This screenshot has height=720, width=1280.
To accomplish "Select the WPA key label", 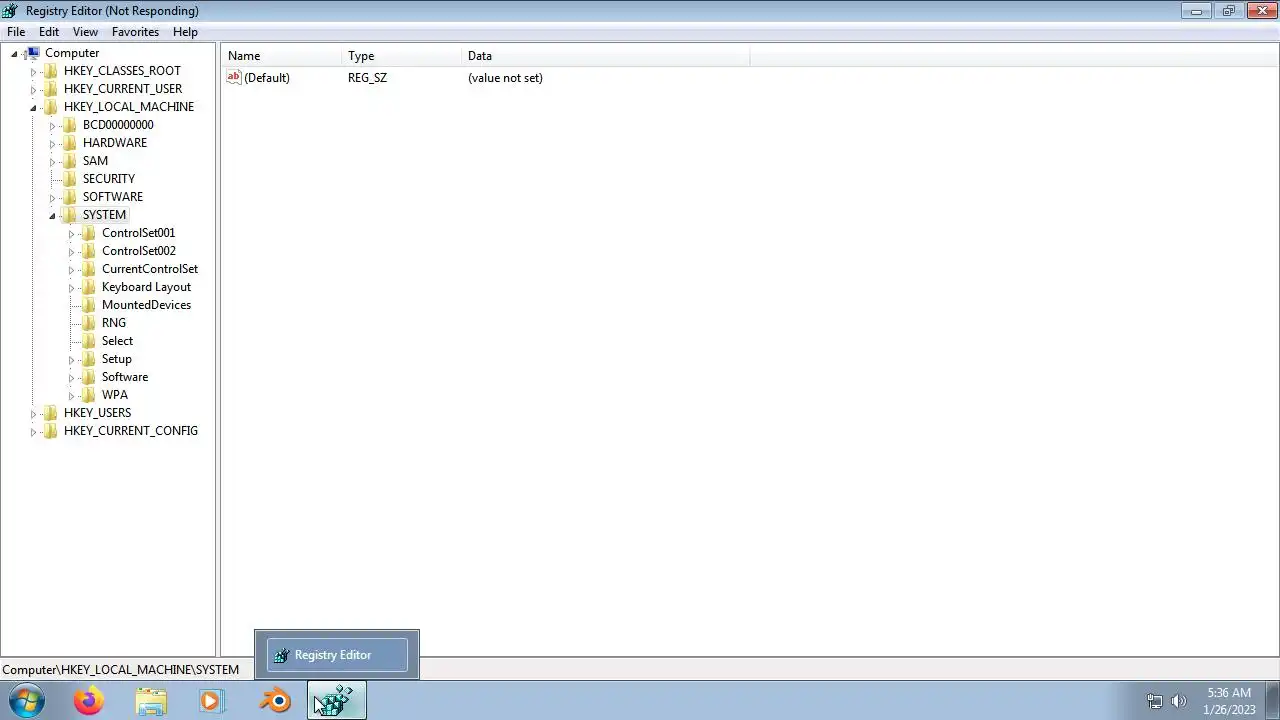I will tap(115, 395).
